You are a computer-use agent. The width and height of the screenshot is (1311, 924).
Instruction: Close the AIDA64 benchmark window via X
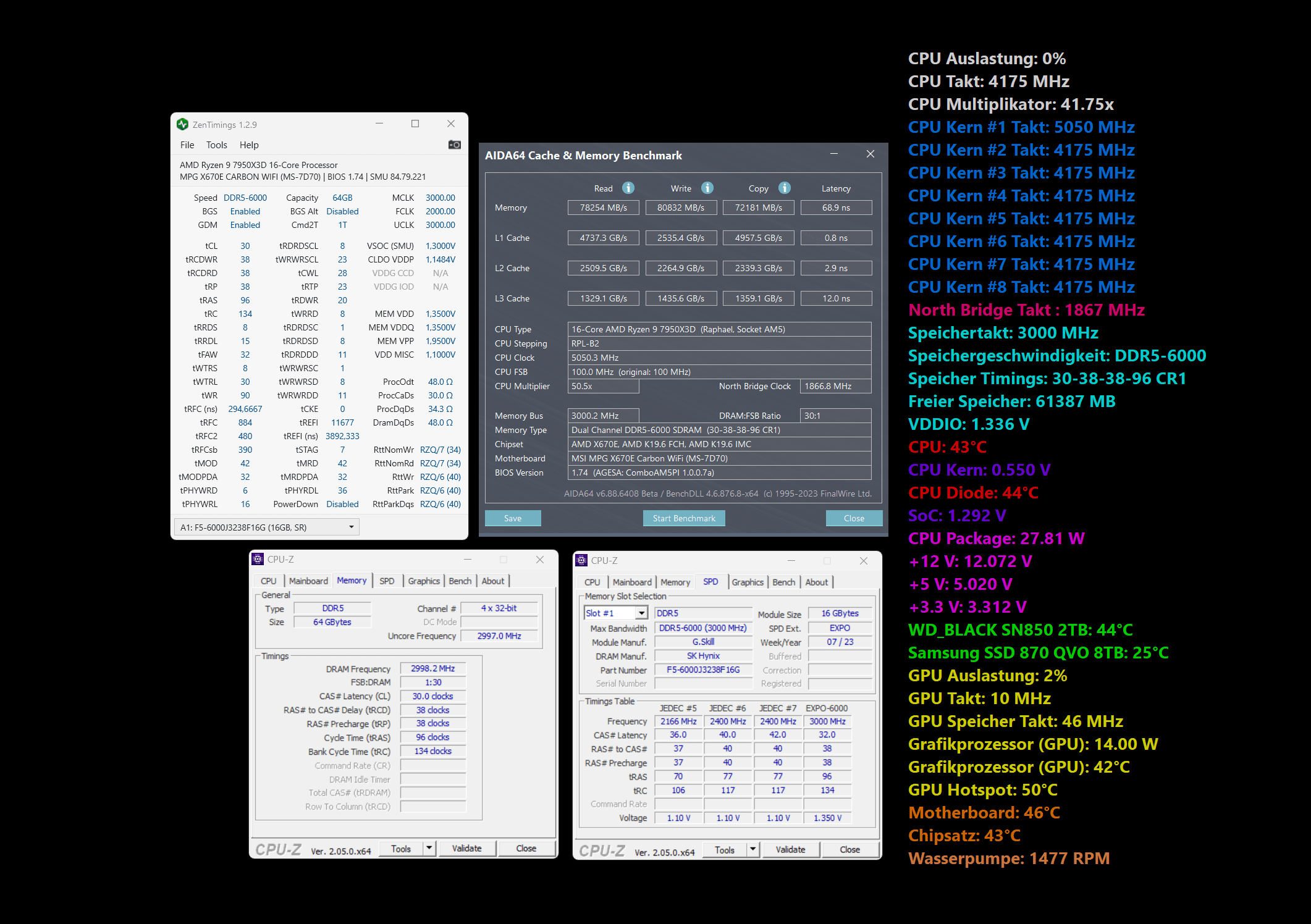[870, 154]
